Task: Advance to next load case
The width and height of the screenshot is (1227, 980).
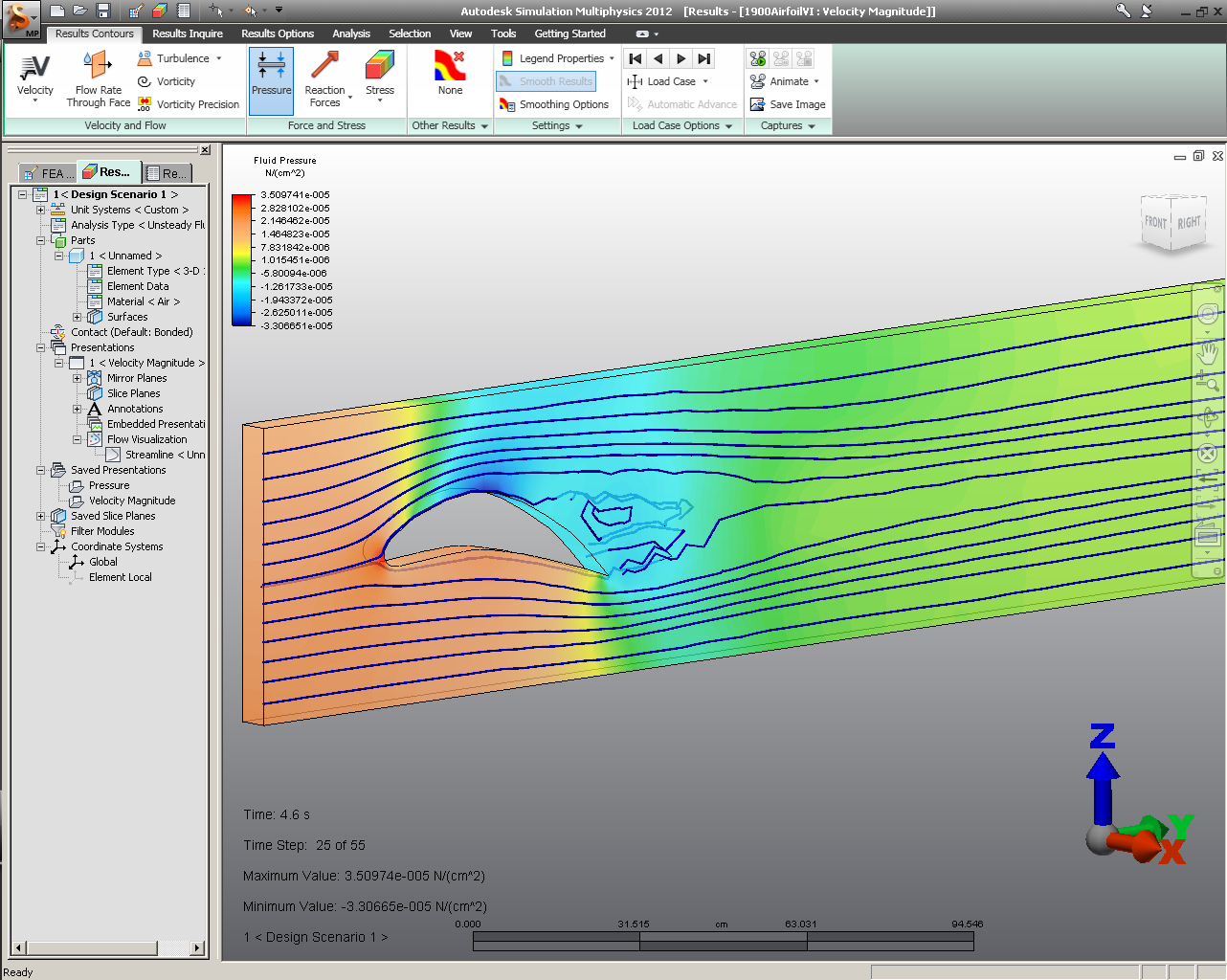Action: 681,58
